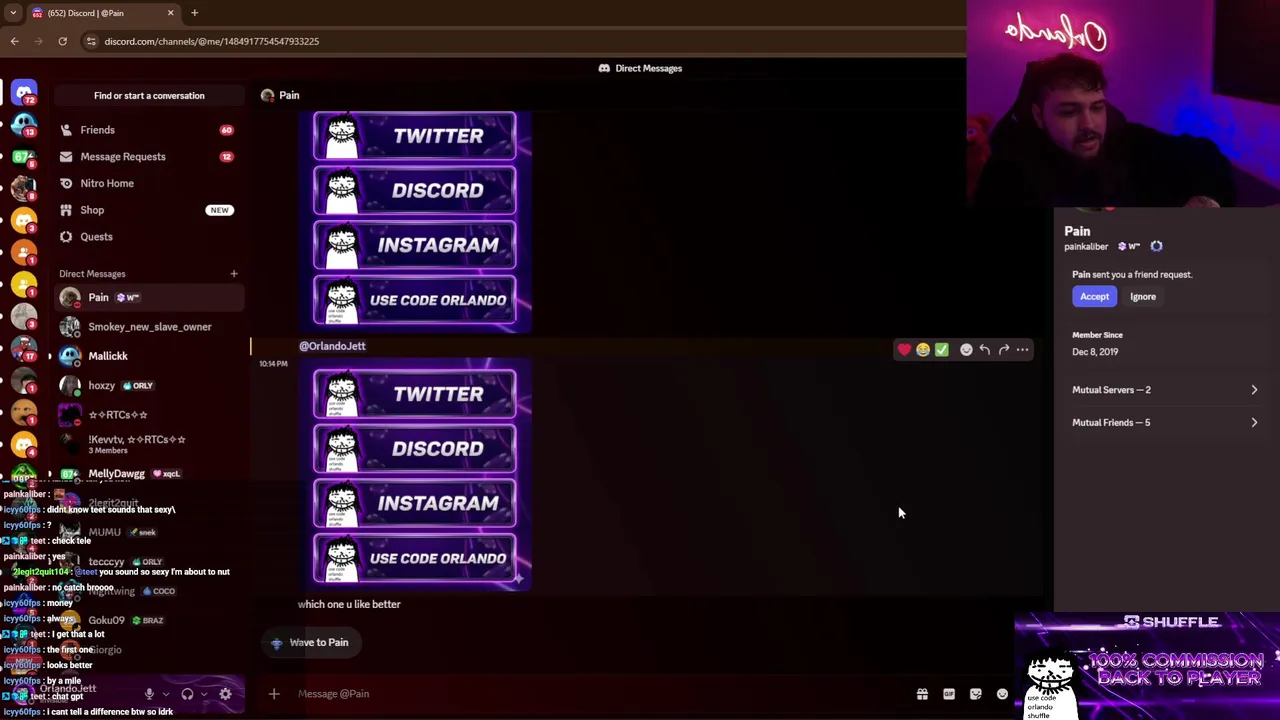Select the Shop menu item
Image resolution: width=1280 pixels, height=720 pixels.
click(149, 210)
